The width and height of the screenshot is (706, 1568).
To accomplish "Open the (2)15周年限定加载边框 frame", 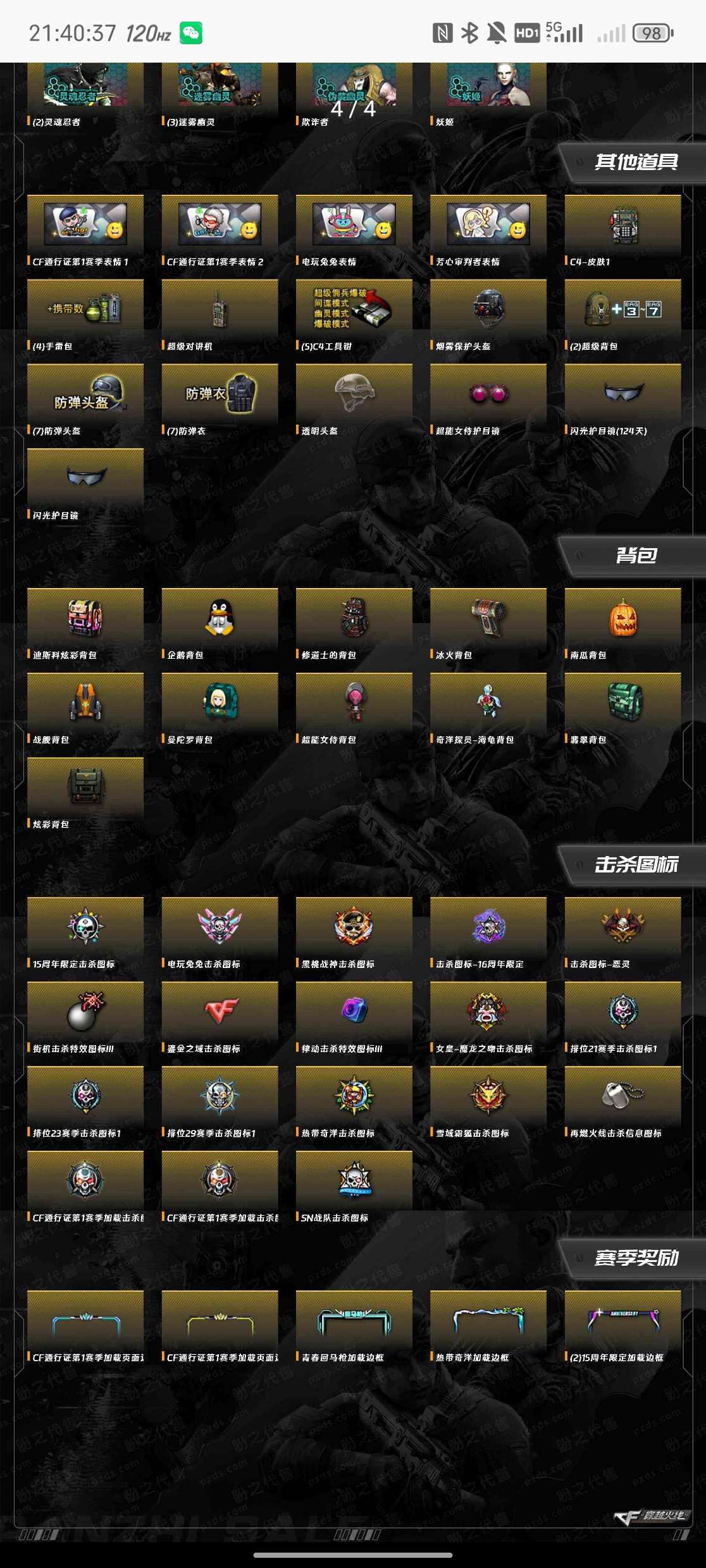I will (x=622, y=1321).
